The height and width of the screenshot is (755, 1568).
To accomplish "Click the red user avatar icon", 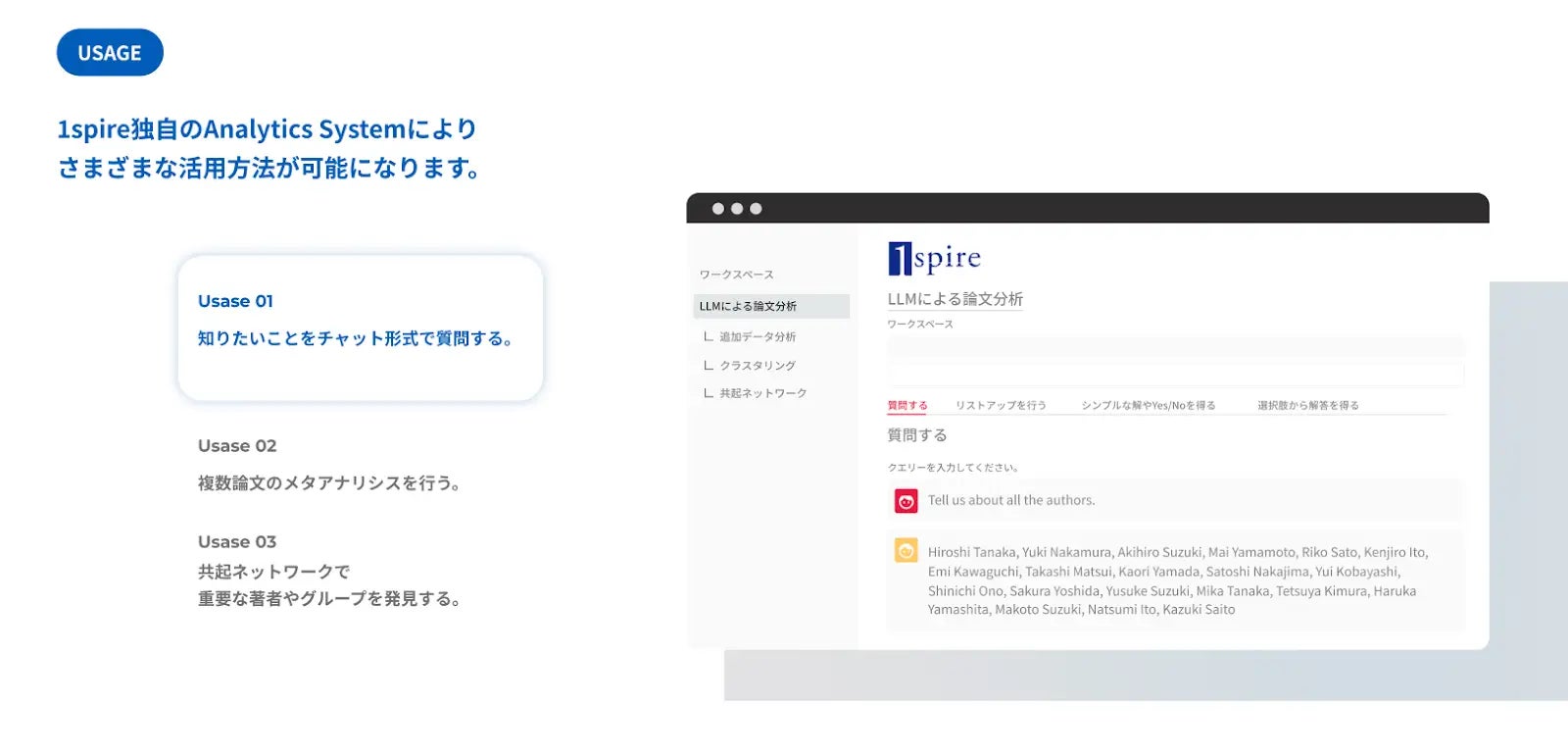I will [x=906, y=501].
